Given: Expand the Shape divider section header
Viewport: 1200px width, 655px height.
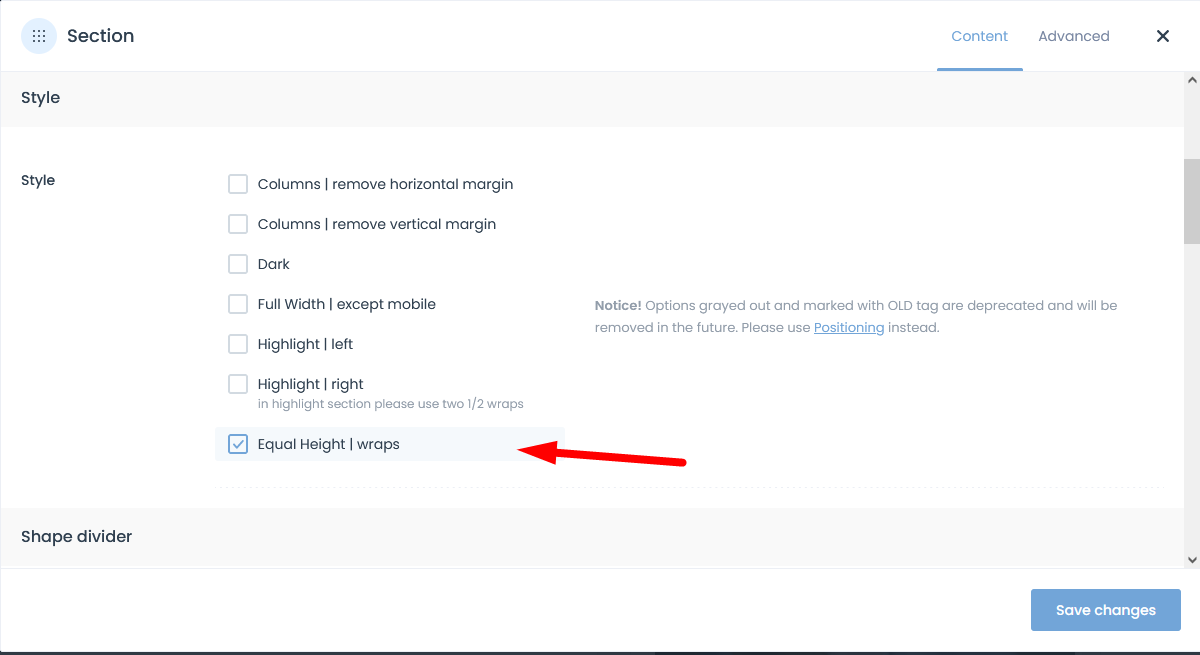Looking at the screenshot, I should (592, 537).
